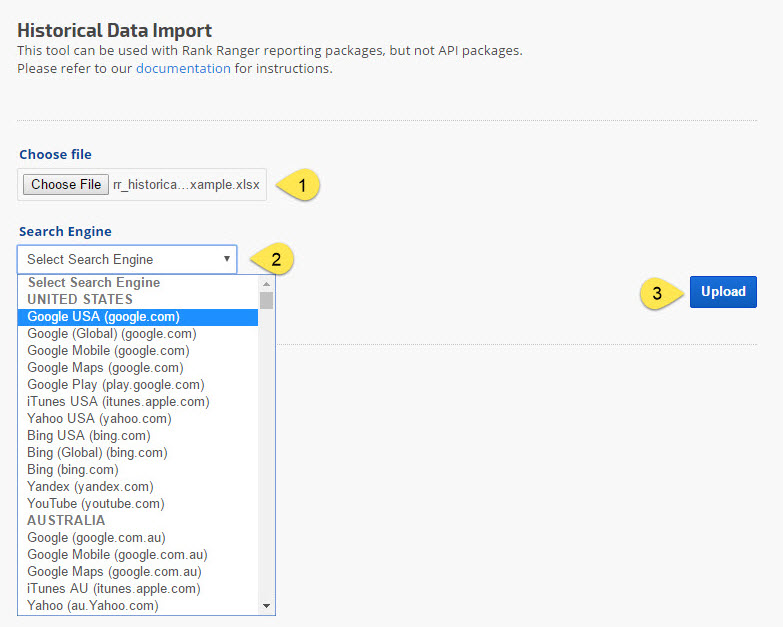Click the yellow step 3 callout marker

(x=656, y=293)
